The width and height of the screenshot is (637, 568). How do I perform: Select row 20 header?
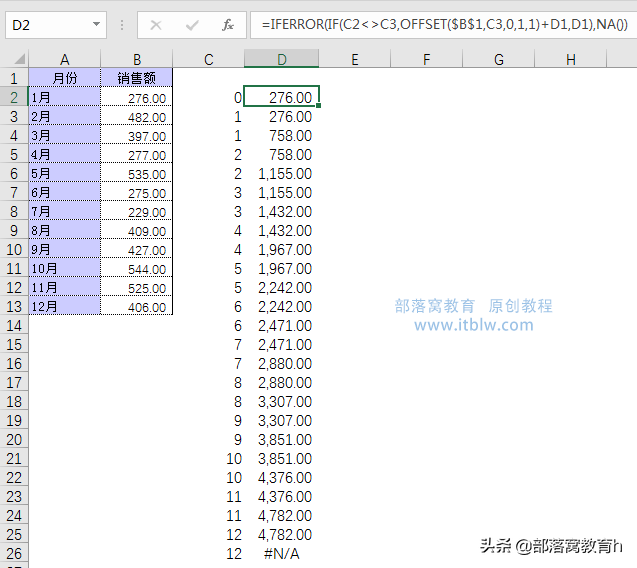click(x=14, y=440)
